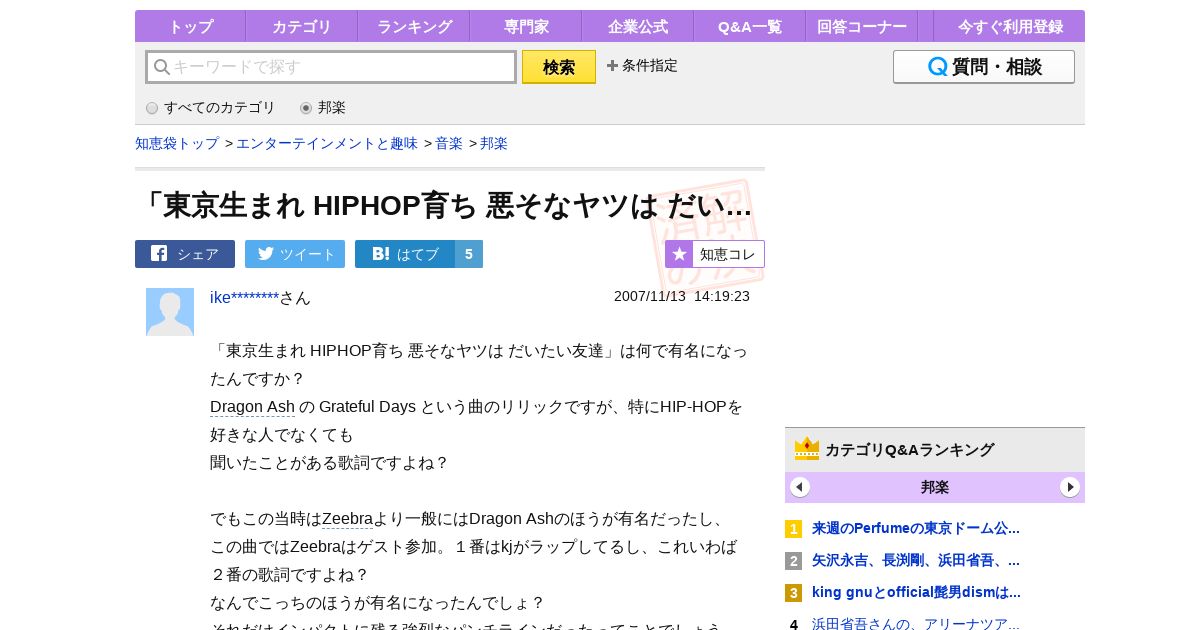
Task: Open the エンターテインメントと趣味 breadcrumb link
Action: pos(327,143)
